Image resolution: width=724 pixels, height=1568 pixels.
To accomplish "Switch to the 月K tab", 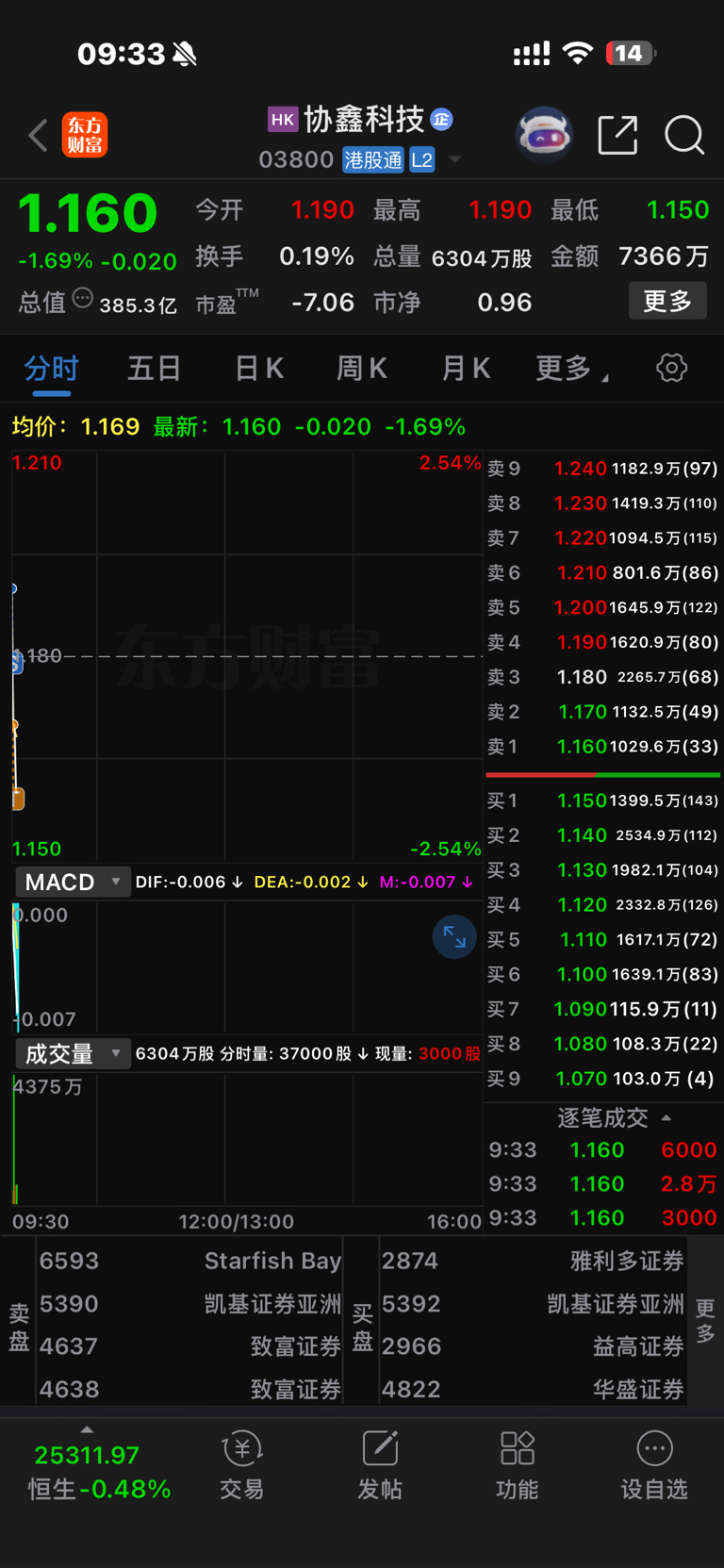I will (x=466, y=368).
